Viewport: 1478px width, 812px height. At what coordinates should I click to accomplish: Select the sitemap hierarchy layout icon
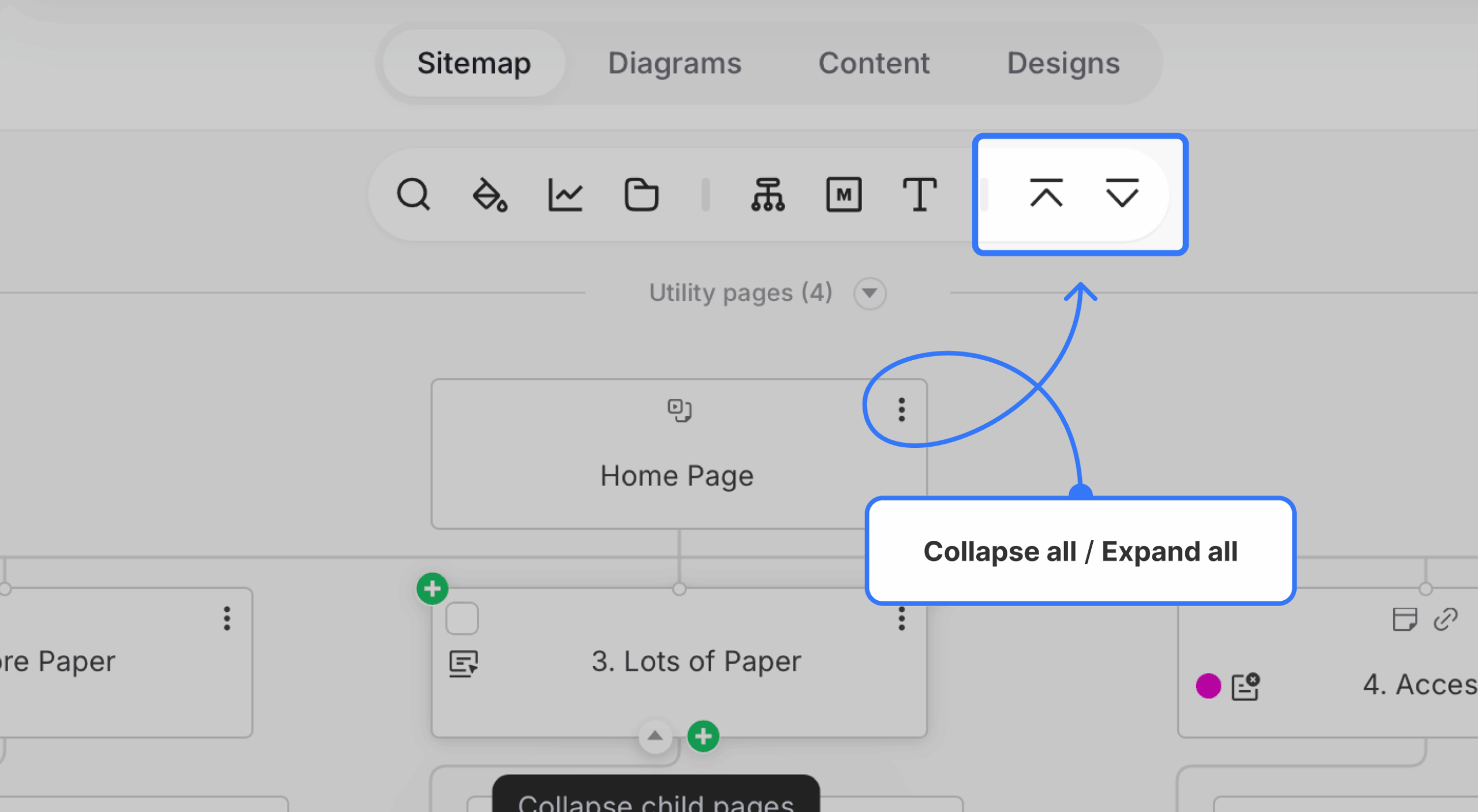pyautogui.click(x=768, y=194)
